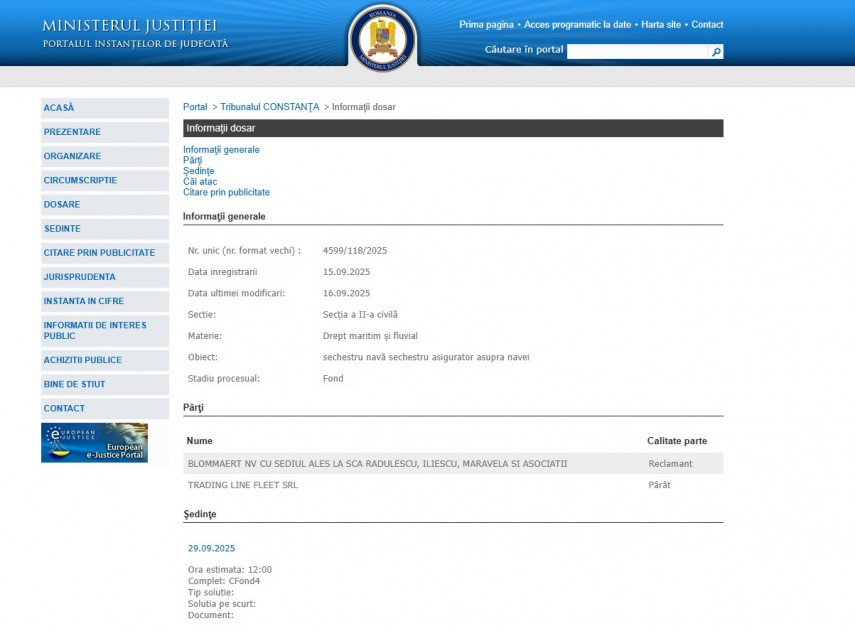Click the last modified date 16.09.2025
This screenshot has width=855, height=631.
click(x=346, y=293)
